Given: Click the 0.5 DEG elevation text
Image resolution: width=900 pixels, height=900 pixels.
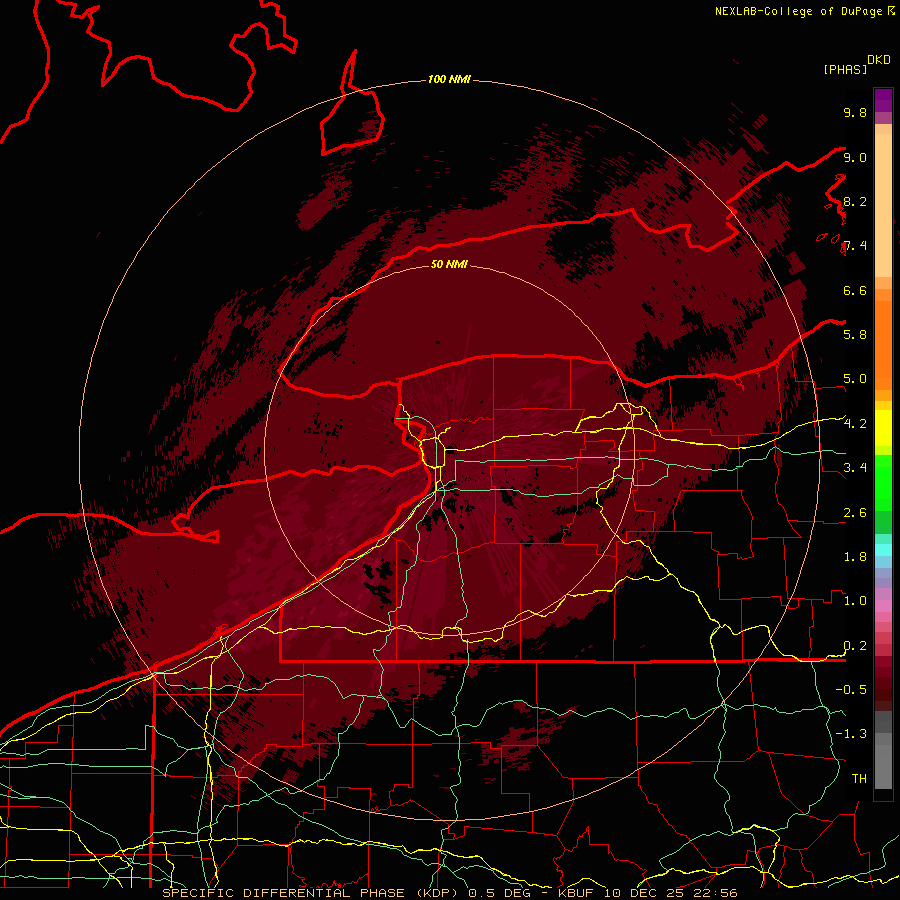Looking at the screenshot, I should (x=501, y=893).
